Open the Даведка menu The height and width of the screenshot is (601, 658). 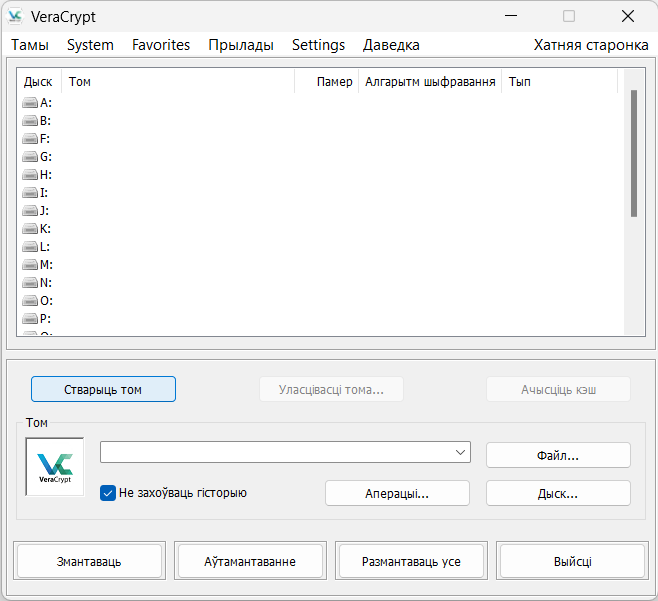point(391,45)
